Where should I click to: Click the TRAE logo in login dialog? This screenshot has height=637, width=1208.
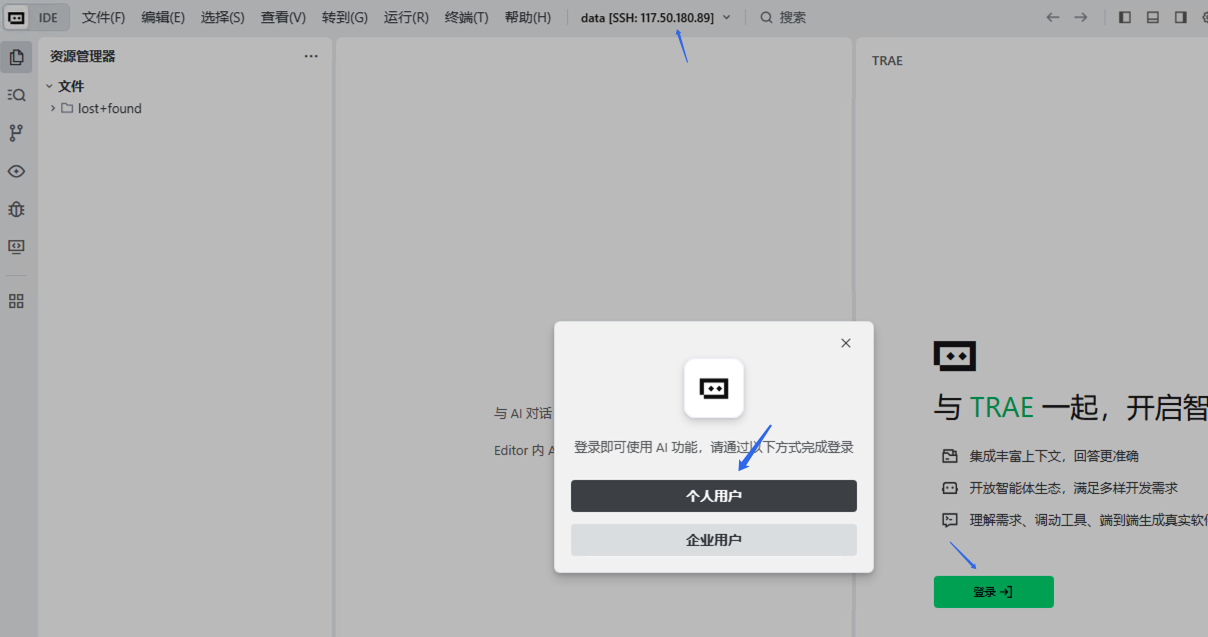[x=714, y=388]
